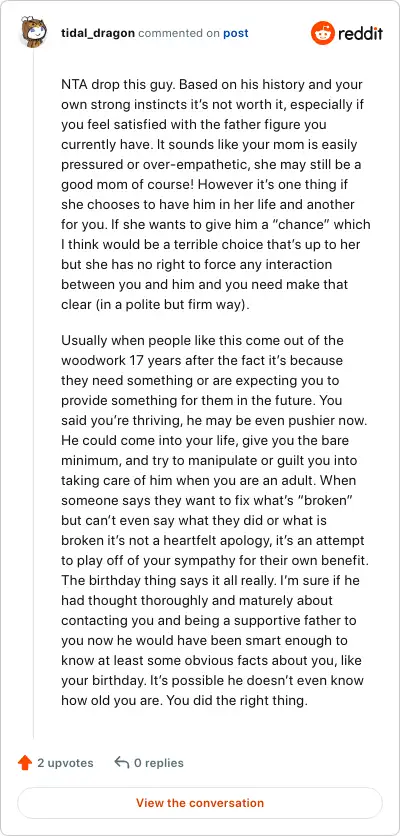This screenshot has height=836, width=400.
Task: Upvote the comment with the orange arrow
Action: pyautogui.click(x=25, y=763)
